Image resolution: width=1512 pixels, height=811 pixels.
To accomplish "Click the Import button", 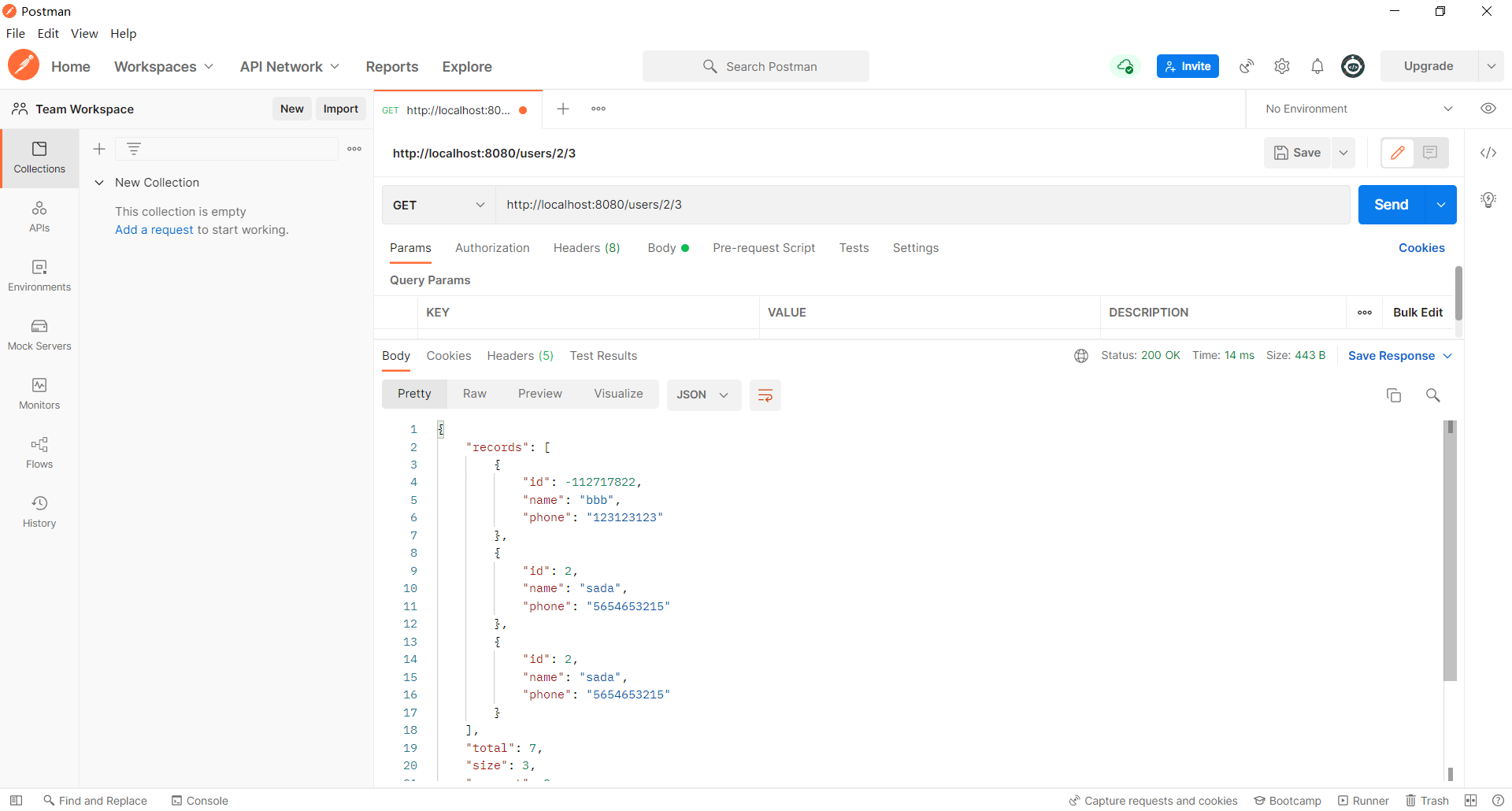I will pos(341,109).
